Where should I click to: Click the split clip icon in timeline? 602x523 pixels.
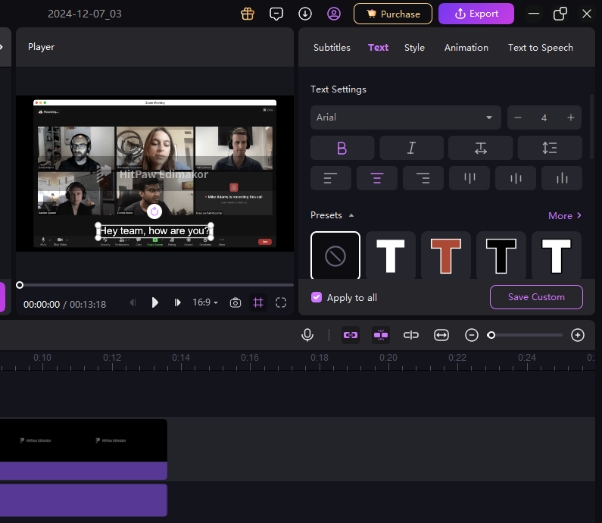pyautogui.click(x=411, y=335)
